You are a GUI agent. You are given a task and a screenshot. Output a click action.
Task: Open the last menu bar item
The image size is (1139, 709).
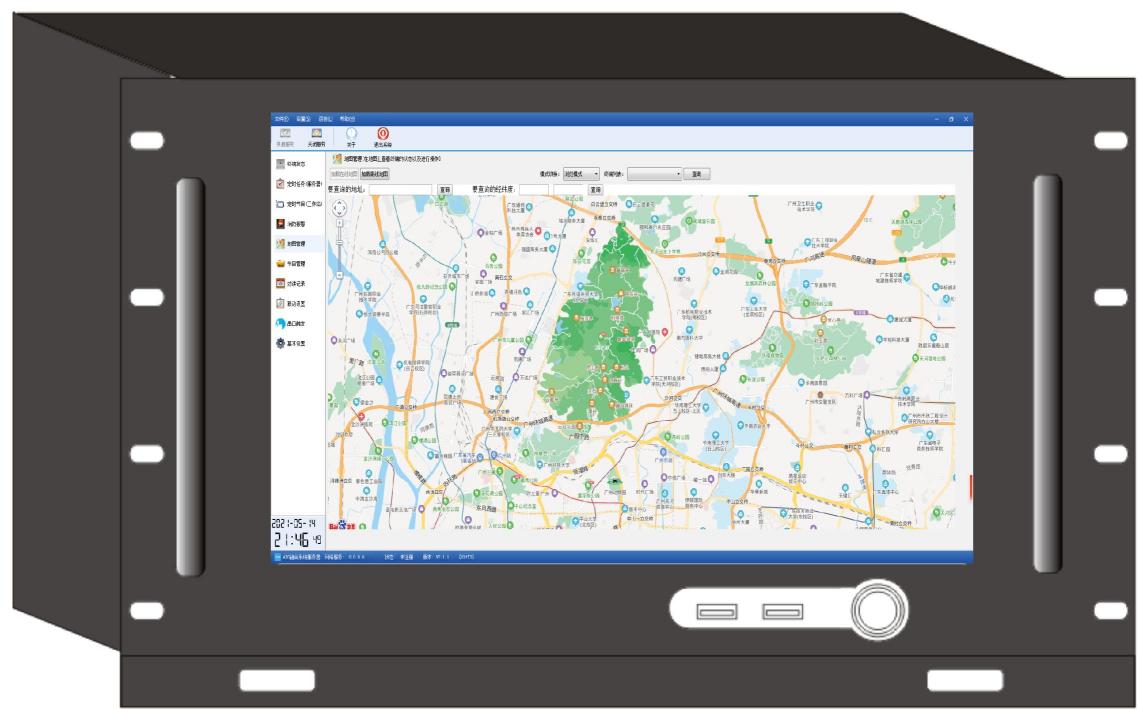tap(347, 119)
